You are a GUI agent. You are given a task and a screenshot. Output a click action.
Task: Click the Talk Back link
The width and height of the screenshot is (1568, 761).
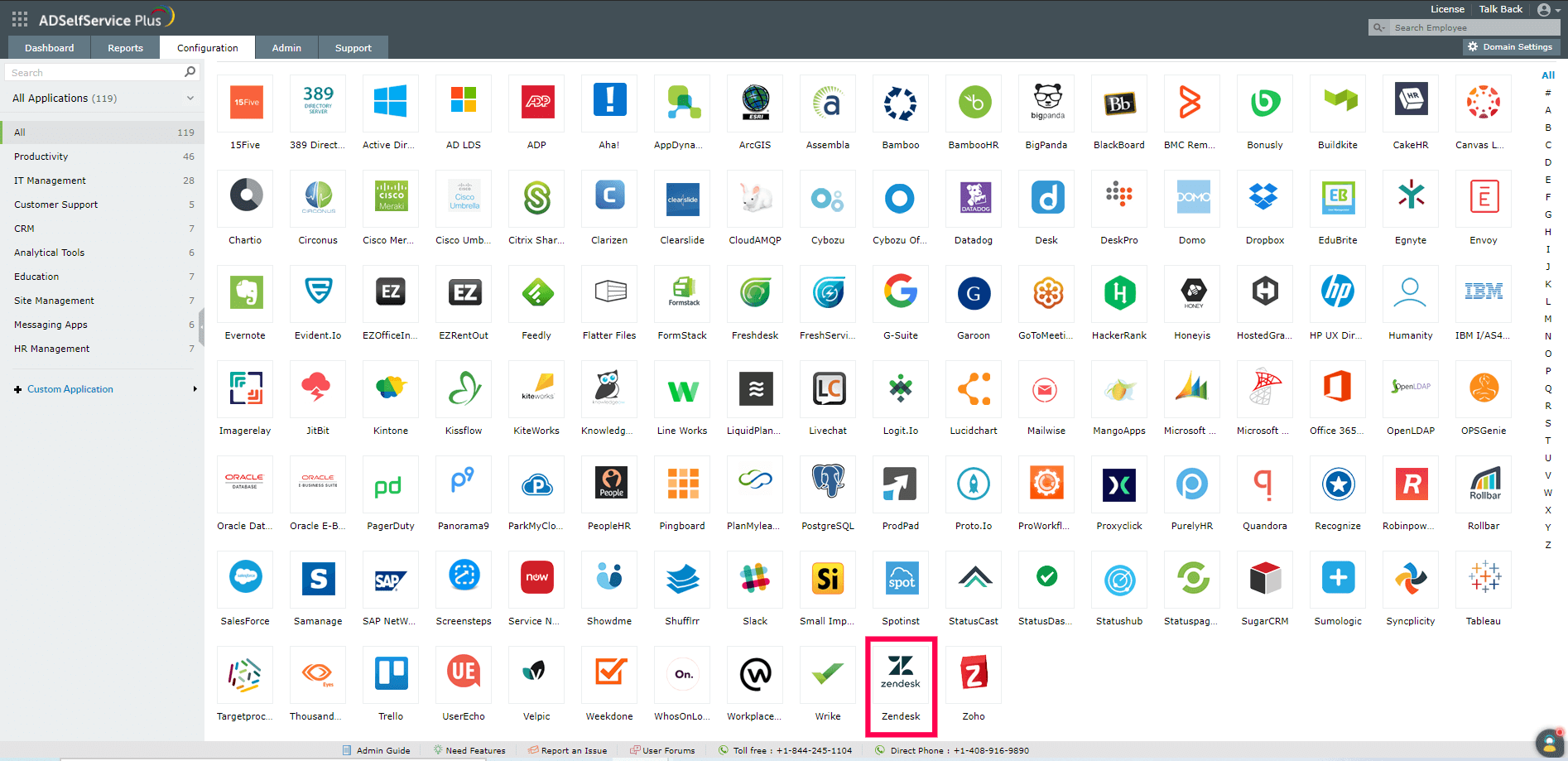point(1501,9)
